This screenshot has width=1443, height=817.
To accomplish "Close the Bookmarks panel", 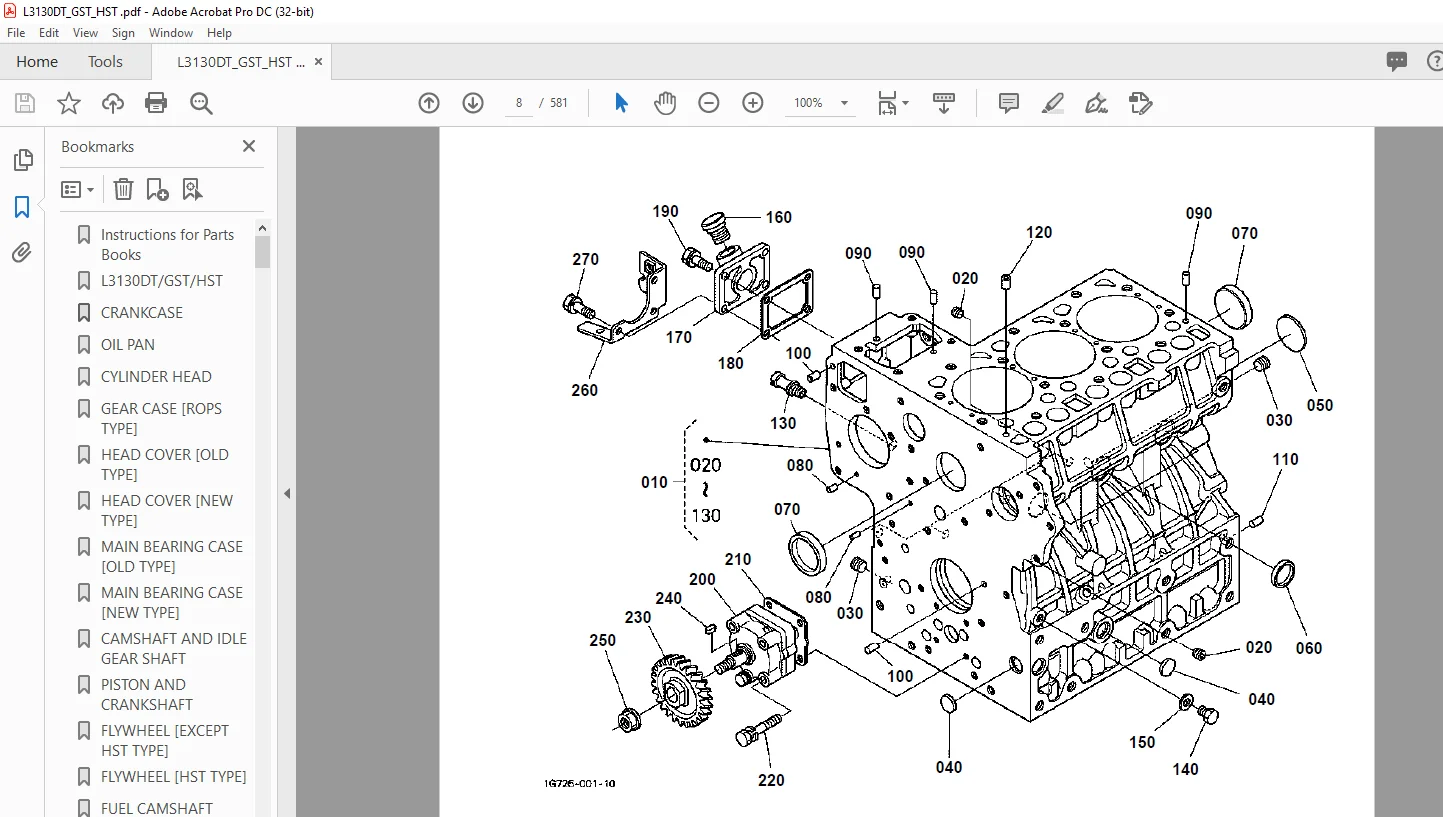I will [249, 146].
